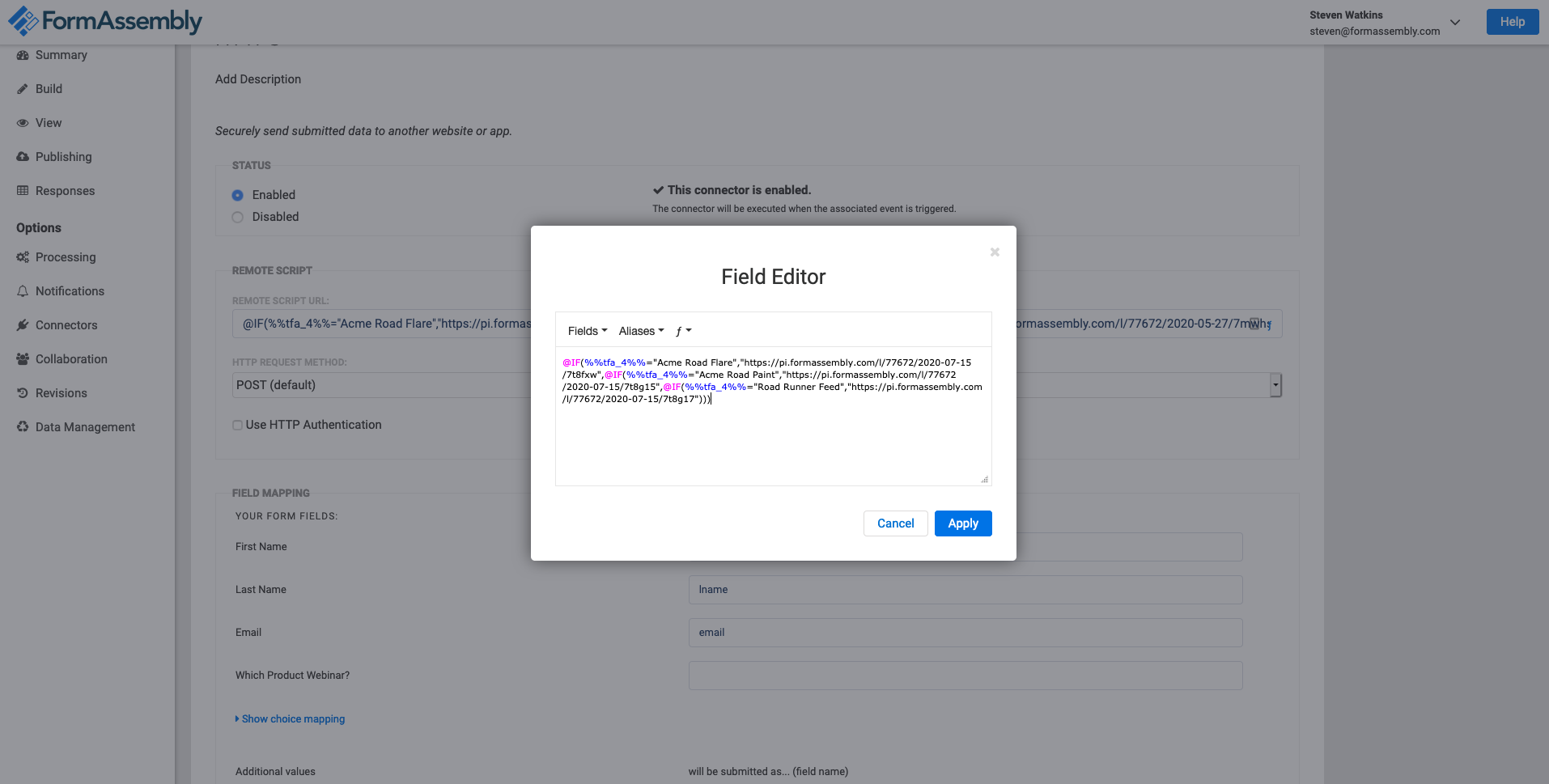Click the Cancel button

(896, 523)
